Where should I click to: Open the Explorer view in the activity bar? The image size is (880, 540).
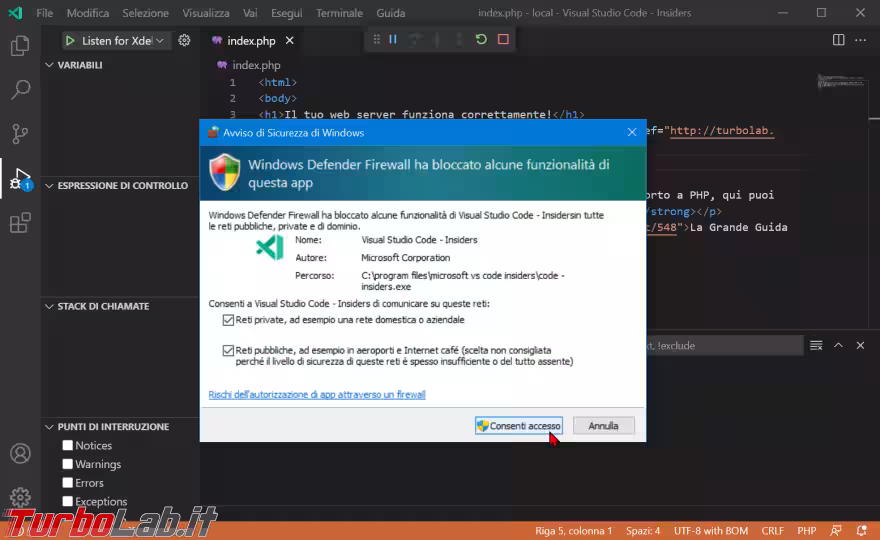pos(20,45)
